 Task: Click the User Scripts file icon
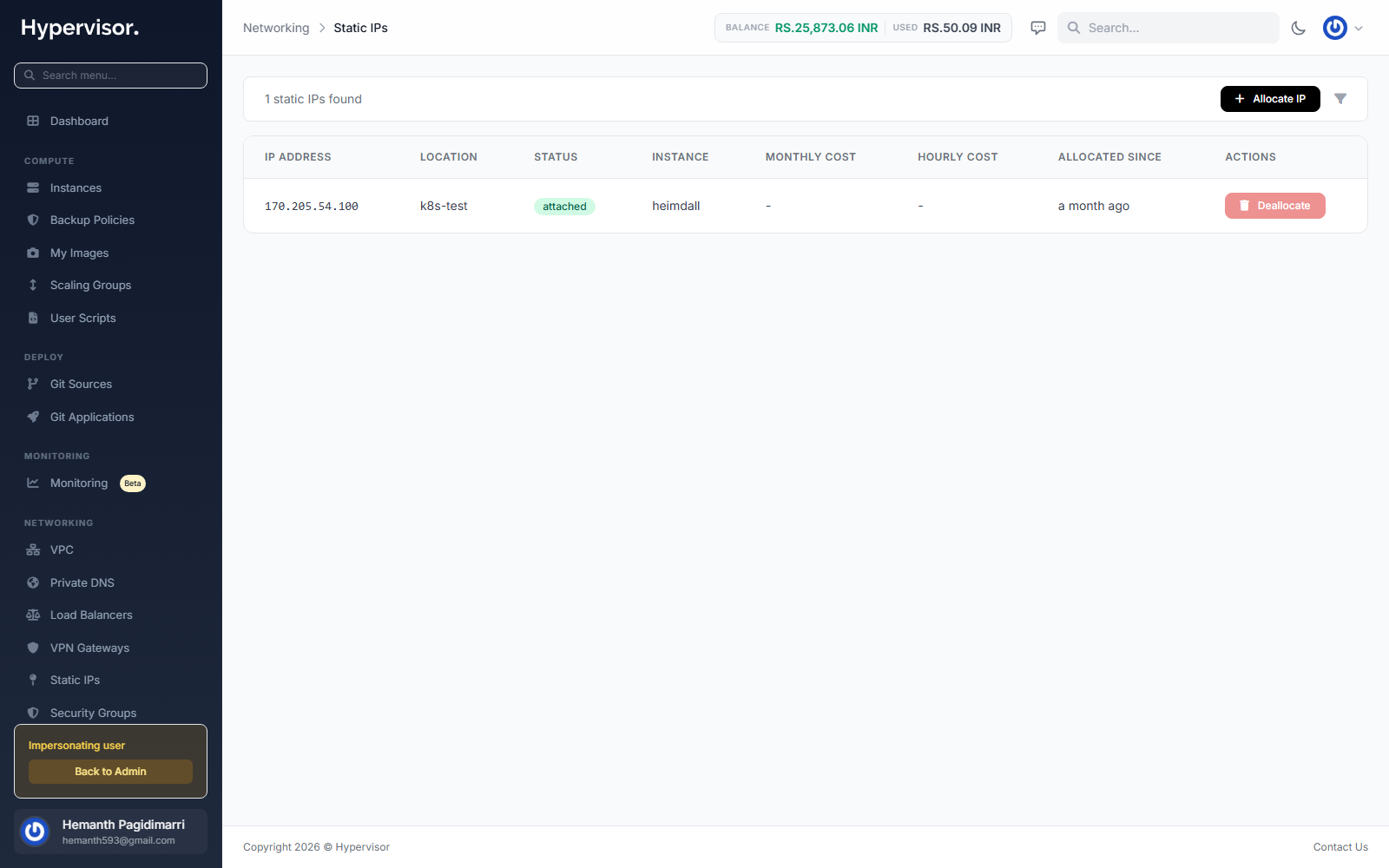pos(33,318)
